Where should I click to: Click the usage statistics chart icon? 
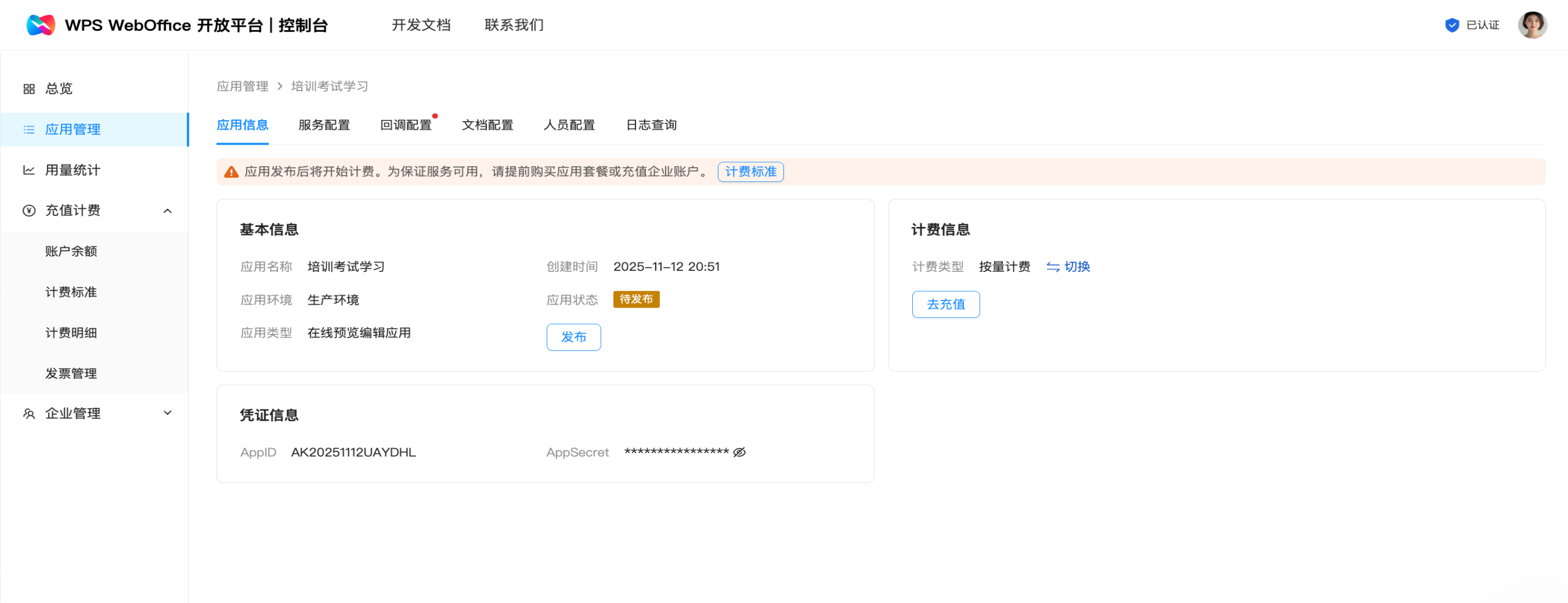point(29,170)
